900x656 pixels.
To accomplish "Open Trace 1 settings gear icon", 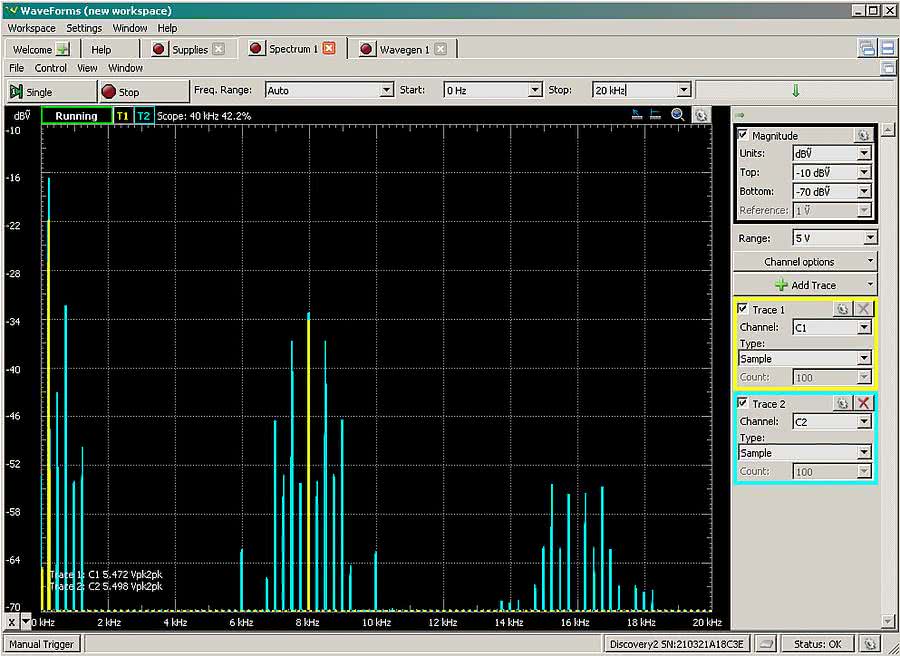I will tap(842, 309).
